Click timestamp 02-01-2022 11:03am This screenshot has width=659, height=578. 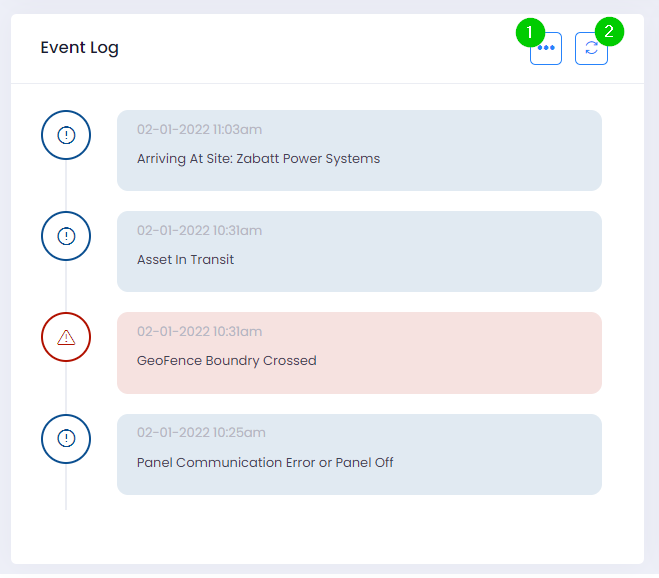tap(198, 130)
